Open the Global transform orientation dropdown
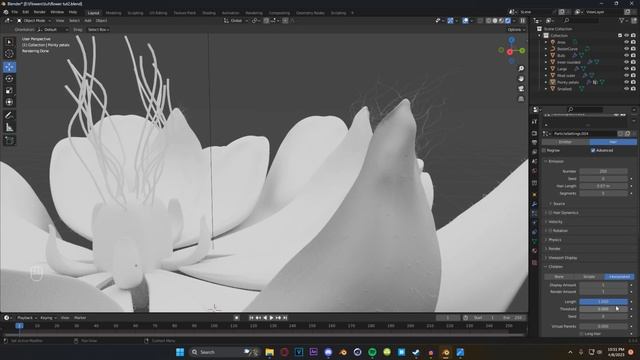The width and height of the screenshot is (640, 360). pyautogui.click(x=236, y=20)
